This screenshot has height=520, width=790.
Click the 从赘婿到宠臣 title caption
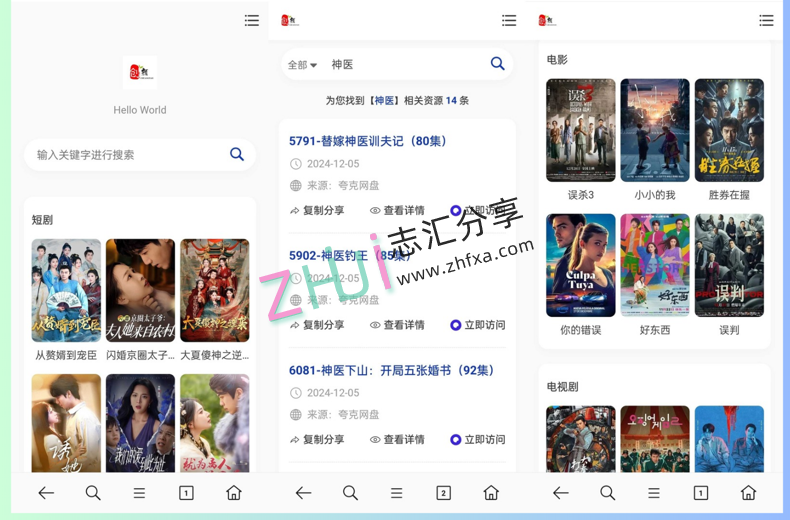click(66, 355)
